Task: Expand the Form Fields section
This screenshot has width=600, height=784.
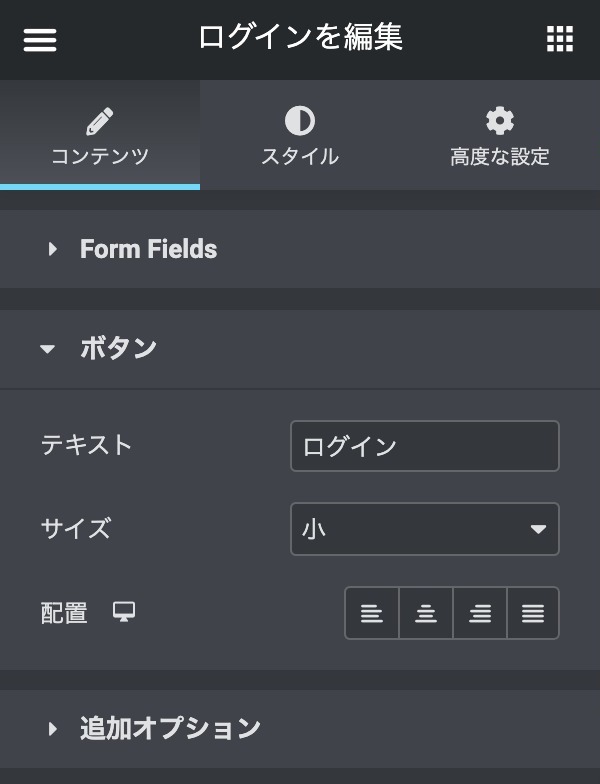Action: [148, 249]
